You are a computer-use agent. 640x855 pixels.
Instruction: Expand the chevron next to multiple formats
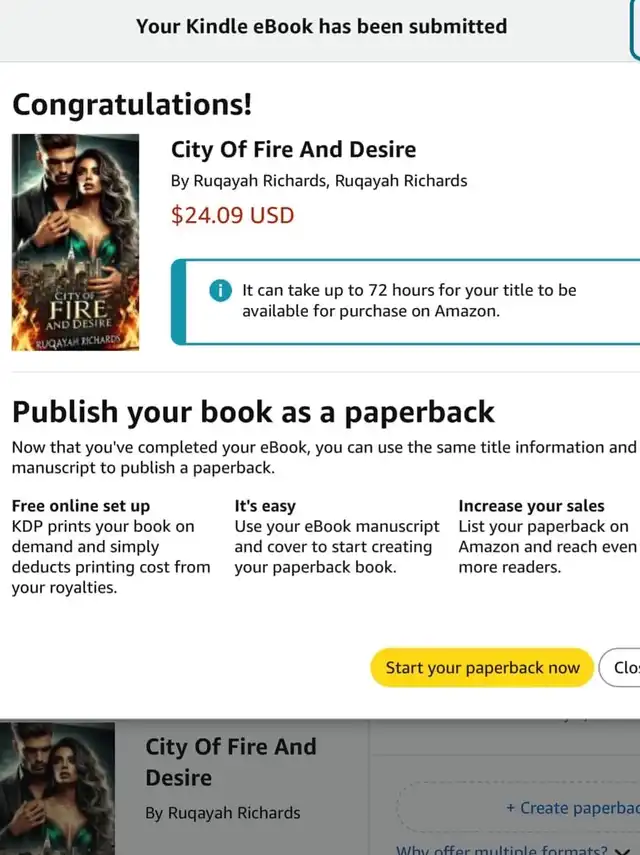(x=621, y=851)
